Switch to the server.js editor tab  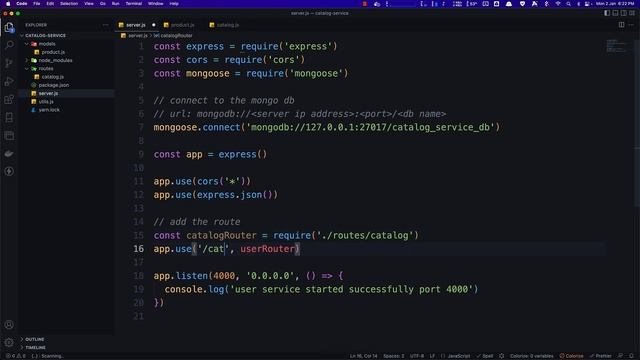pyautogui.click(x=136, y=25)
